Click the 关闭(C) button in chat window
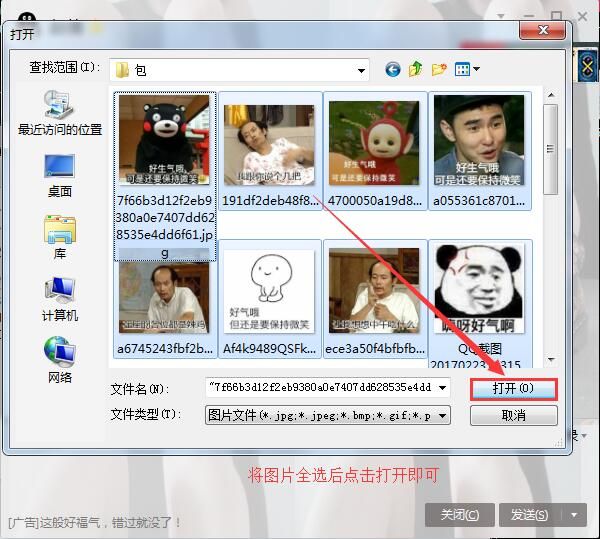 tap(459, 515)
